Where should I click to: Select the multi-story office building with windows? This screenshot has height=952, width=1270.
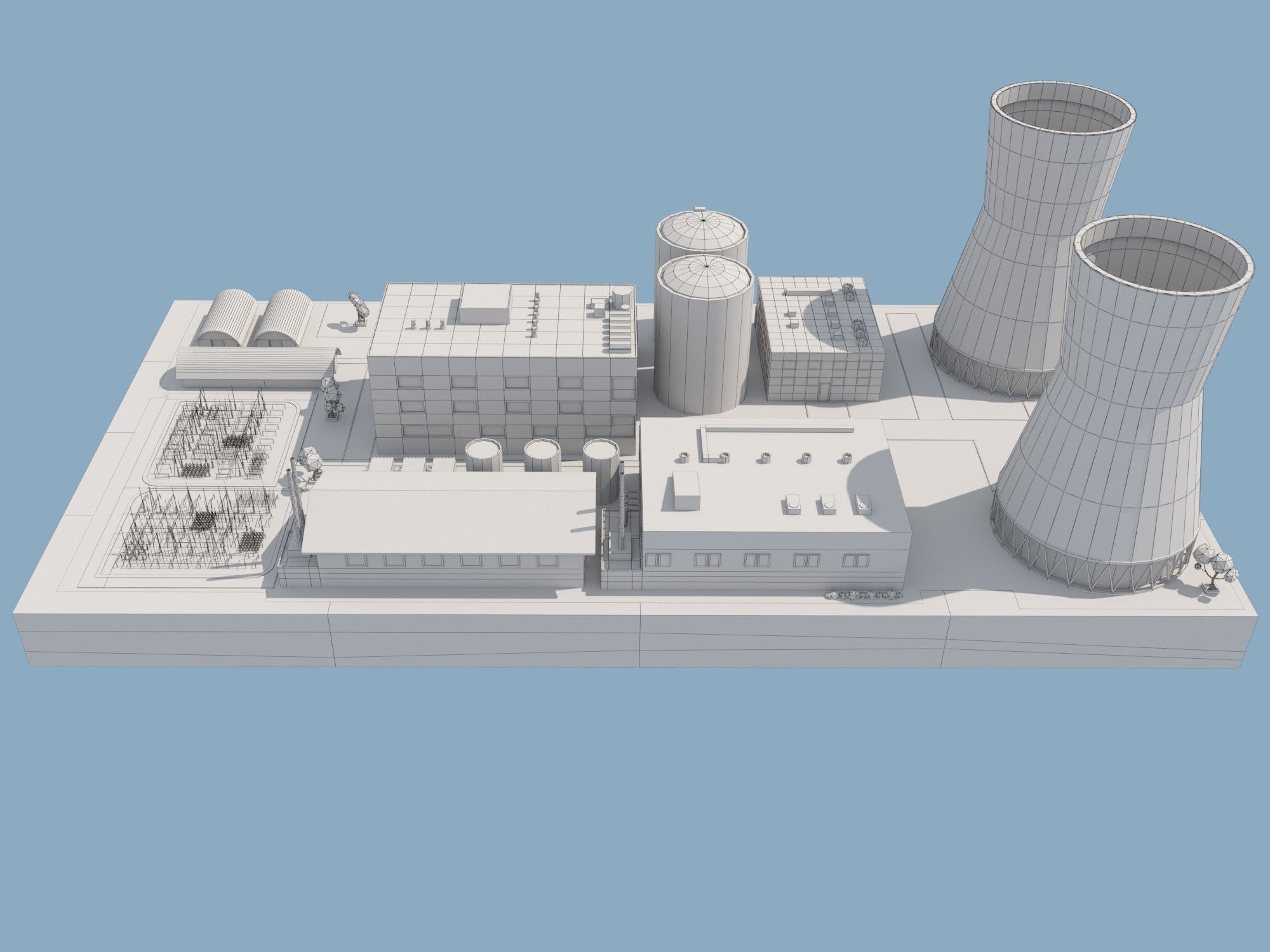coord(502,370)
